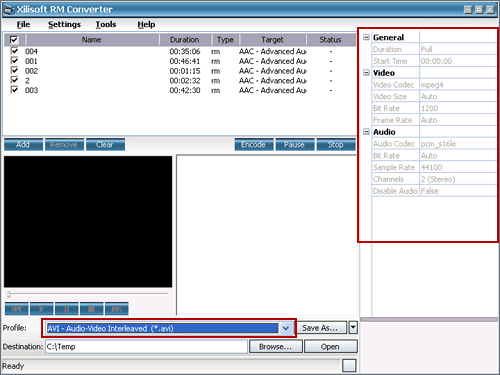Viewport: 500px width, 375px height.
Task: Click the skip to previous playback button
Action: (16, 309)
